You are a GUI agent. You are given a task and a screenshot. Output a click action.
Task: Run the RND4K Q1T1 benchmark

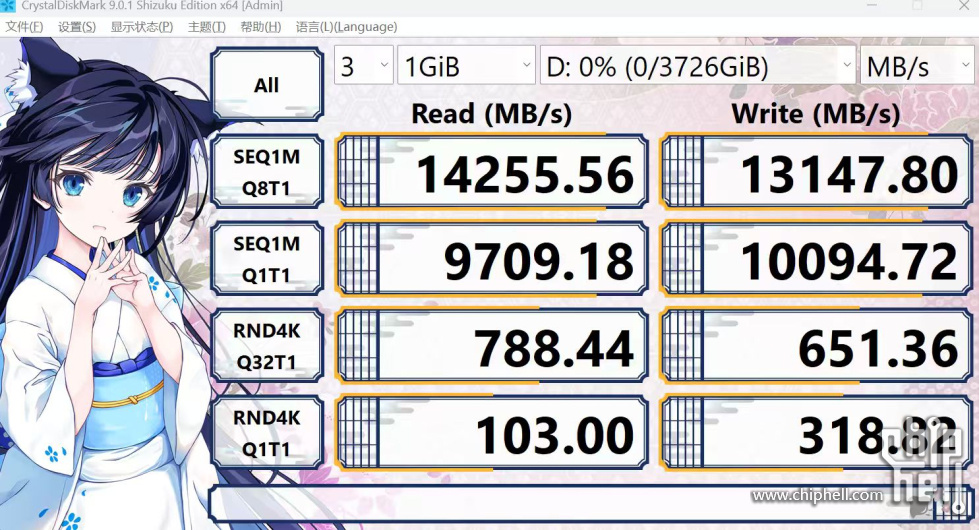tap(266, 433)
